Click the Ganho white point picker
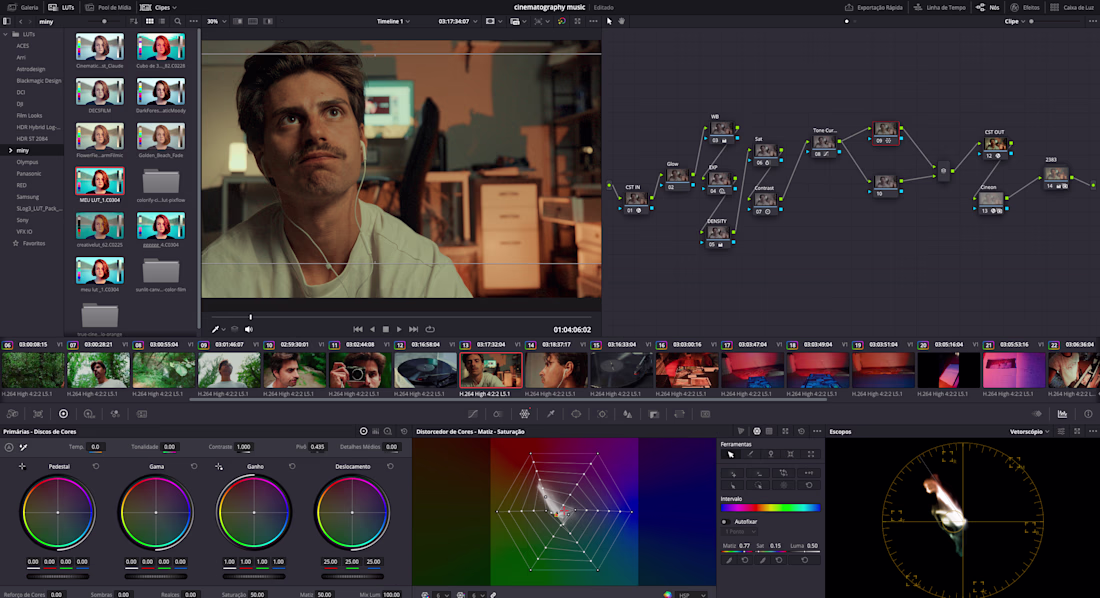The width and height of the screenshot is (1100, 598). 219,466
